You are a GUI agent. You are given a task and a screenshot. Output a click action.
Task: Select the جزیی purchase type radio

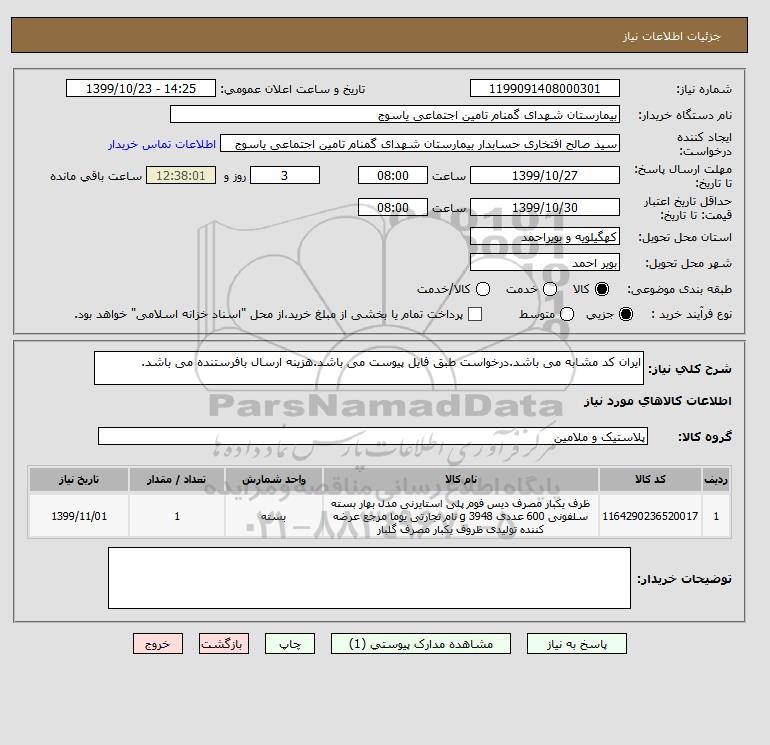(x=626, y=314)
